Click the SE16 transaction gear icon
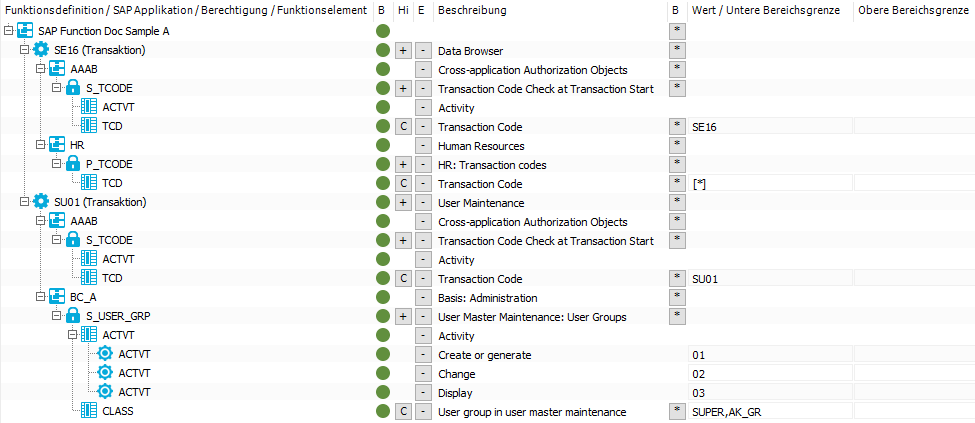The height and width of the screenshot is (423, 975). click(41, 50)
